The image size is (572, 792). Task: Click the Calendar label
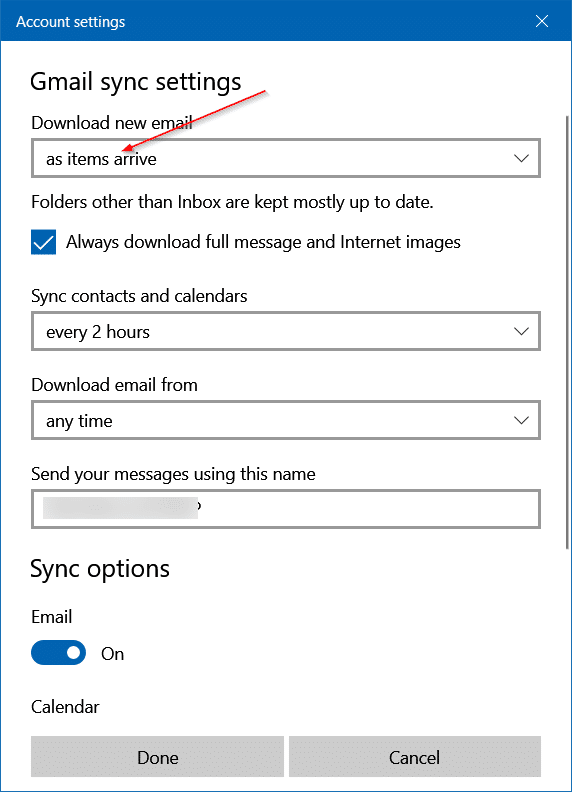(x=65, y=707)
